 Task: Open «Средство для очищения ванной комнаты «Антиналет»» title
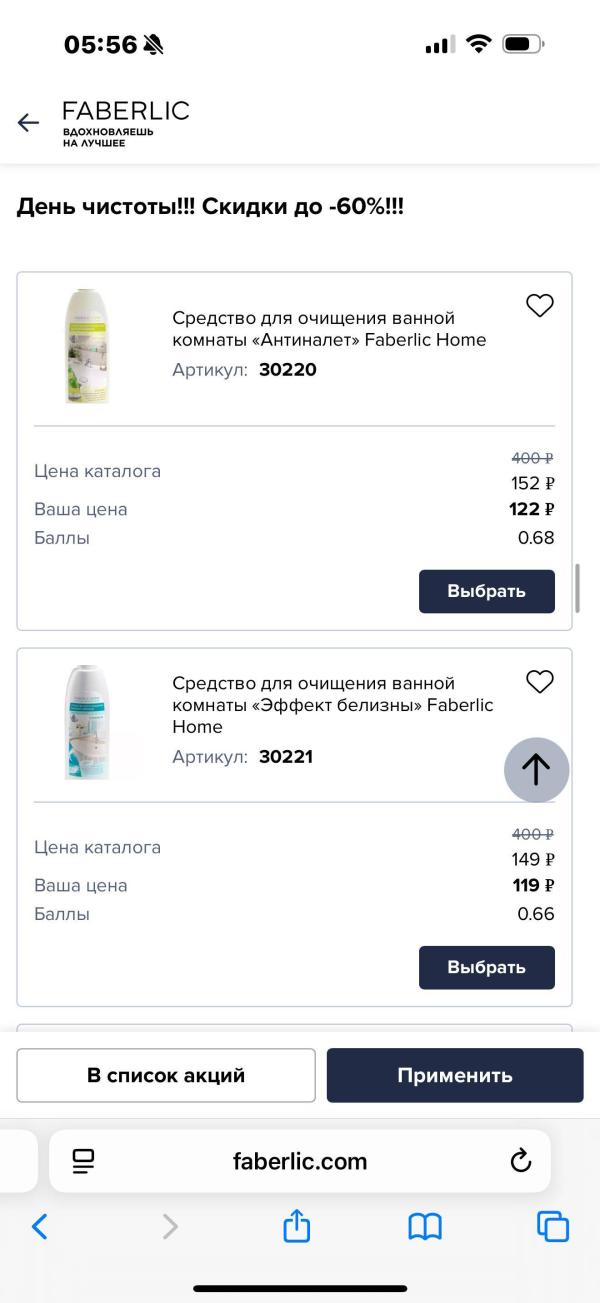pos(329,329)
